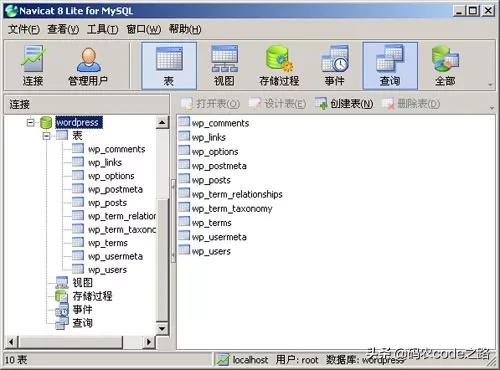Select 查询 node in the tree

point(82,323)
